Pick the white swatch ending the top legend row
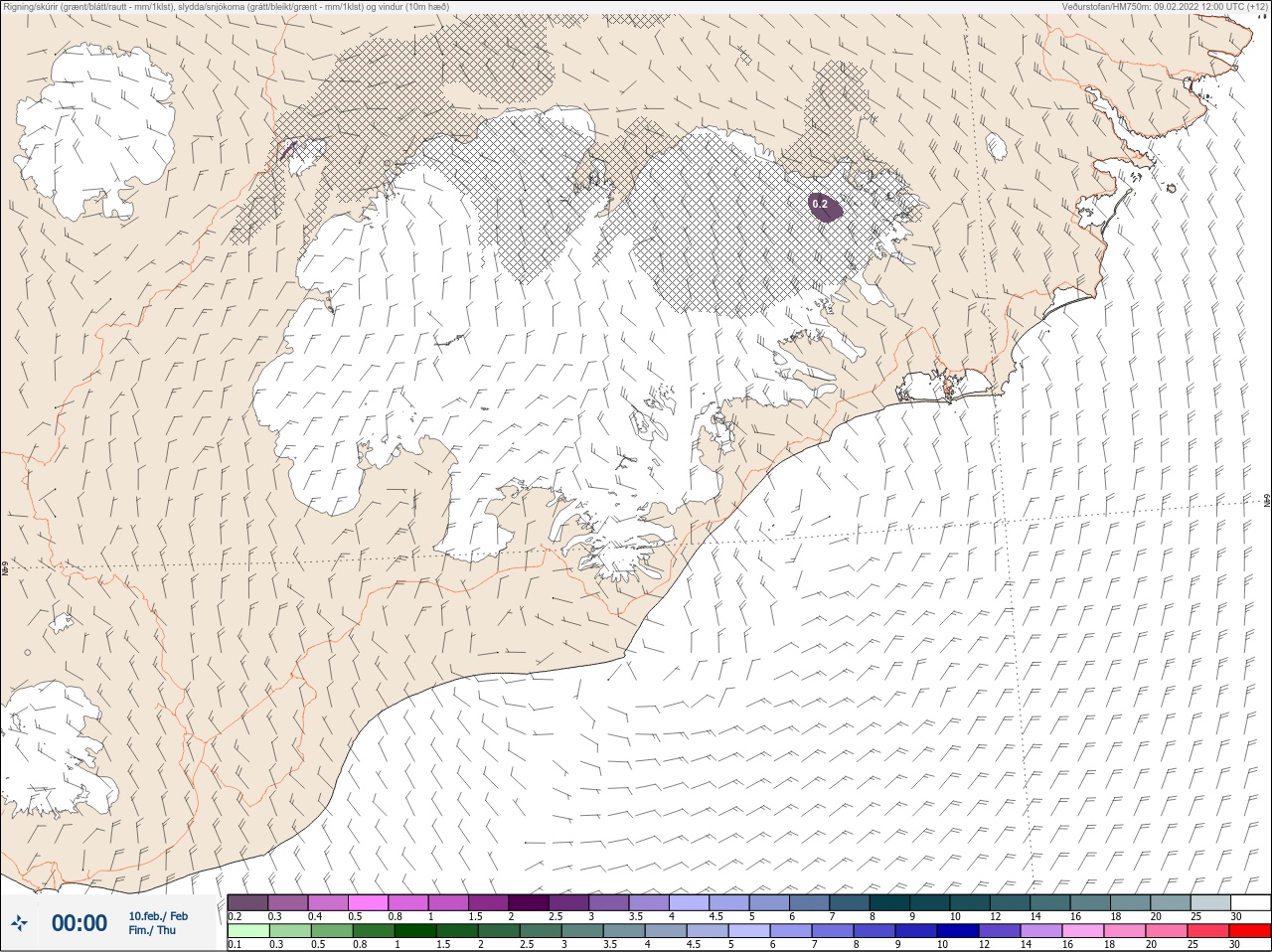This screenshot has height=952, width=1272. [1251, 902]
